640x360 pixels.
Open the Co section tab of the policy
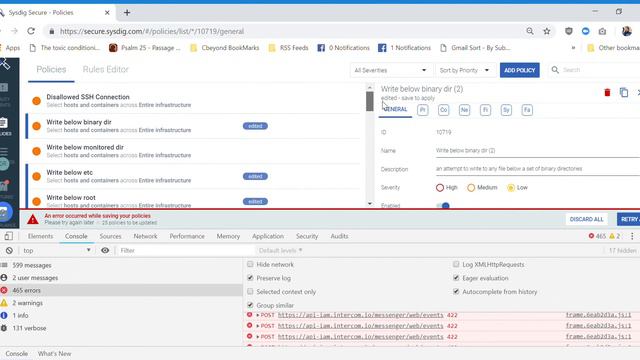tap(443, 110)
